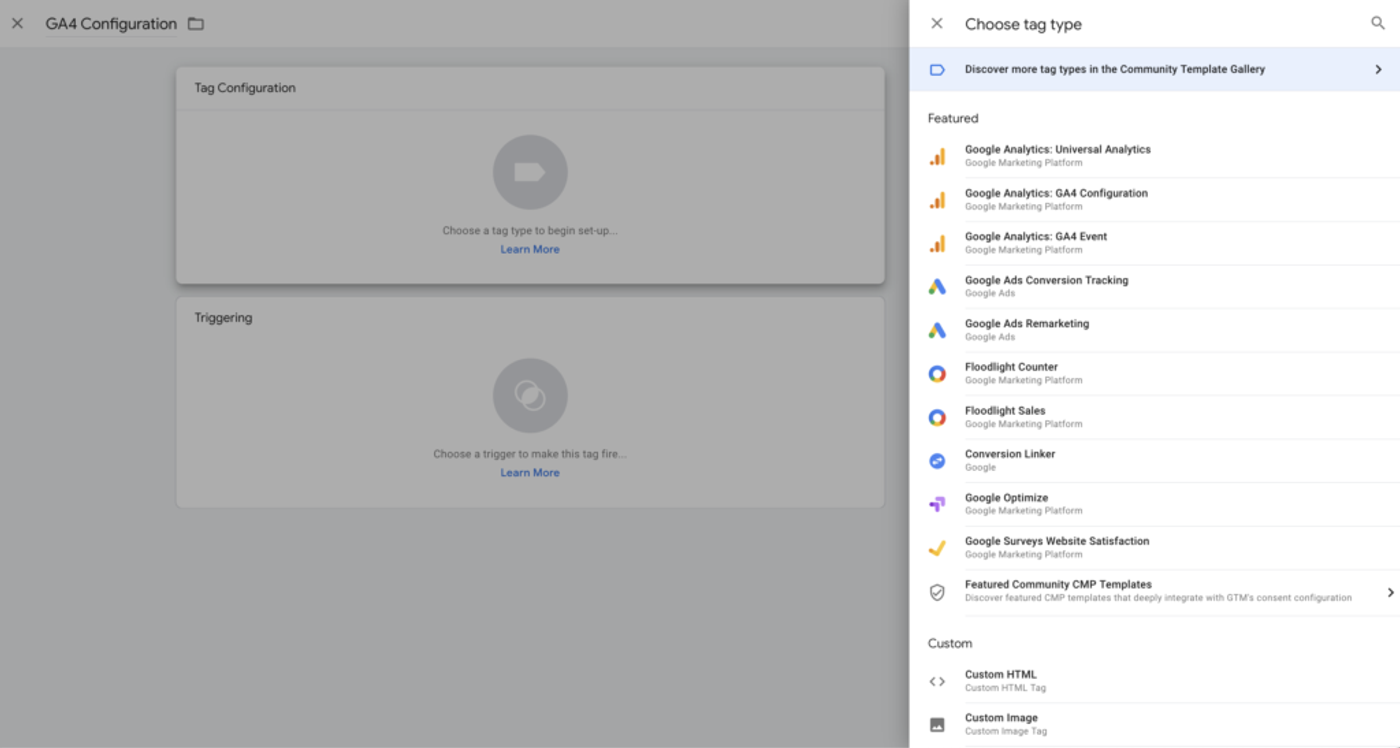
Task: Open Learn More under Triggering
Action: 530,473
